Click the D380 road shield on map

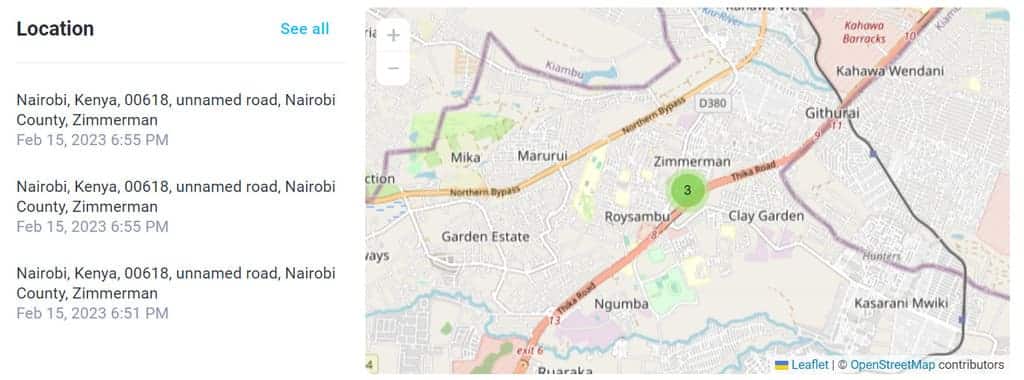point(712,103)
